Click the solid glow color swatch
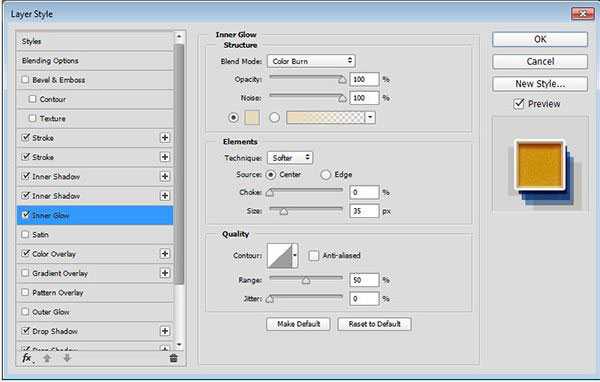 coord(252,118)
